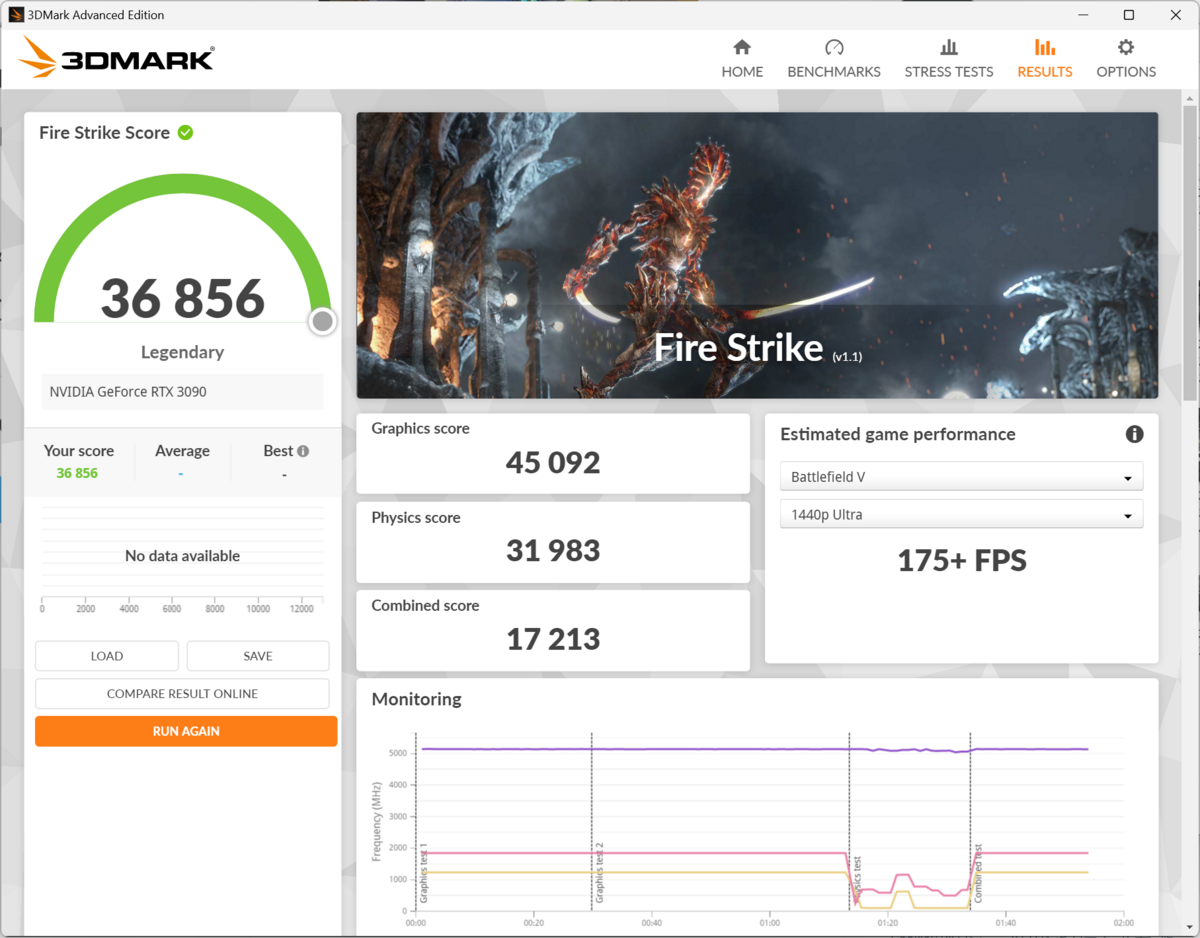Maximize the 3DMark window

coord(1129,15)
